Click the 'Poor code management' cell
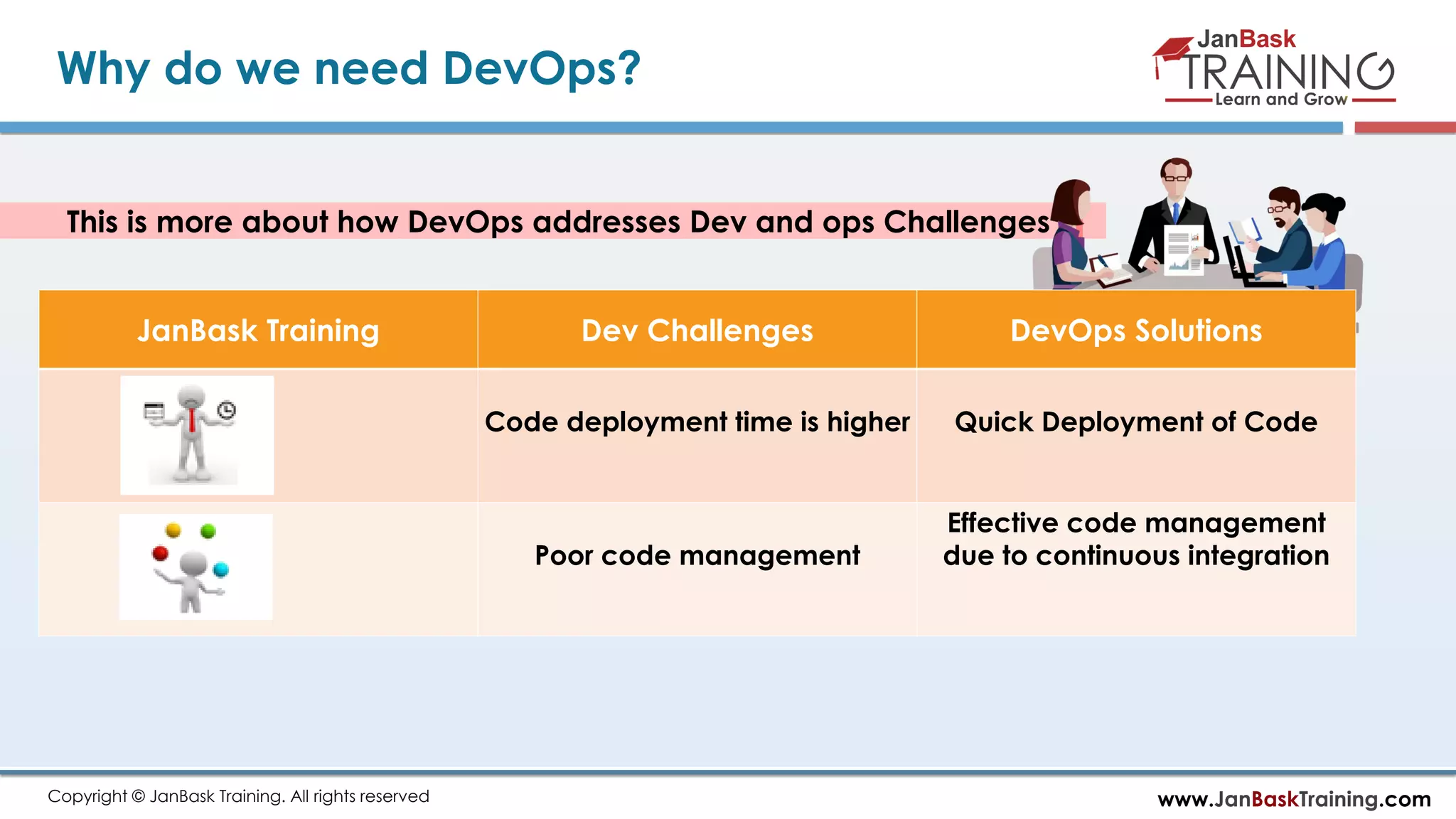1456x819 pixels. point(697,555)
